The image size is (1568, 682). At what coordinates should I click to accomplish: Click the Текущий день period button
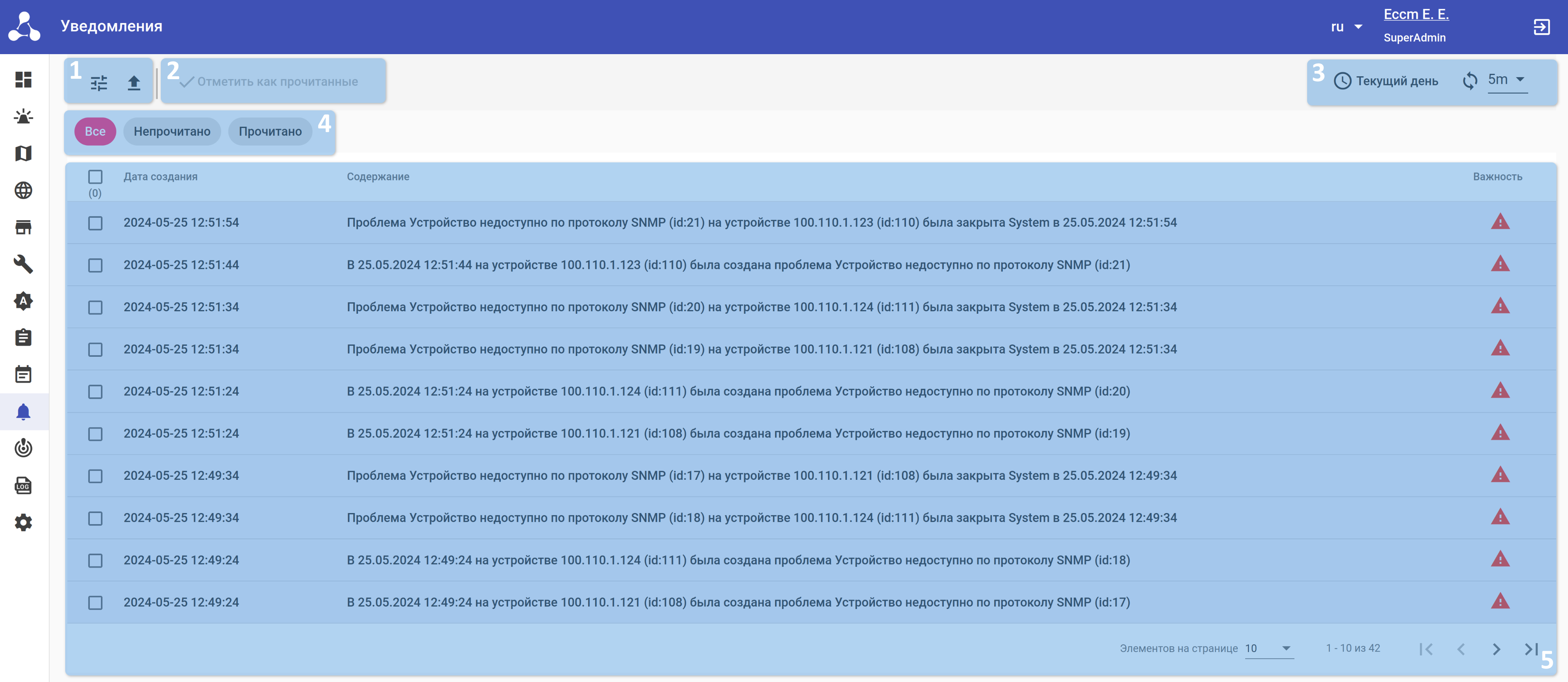tap(1385, 81)
